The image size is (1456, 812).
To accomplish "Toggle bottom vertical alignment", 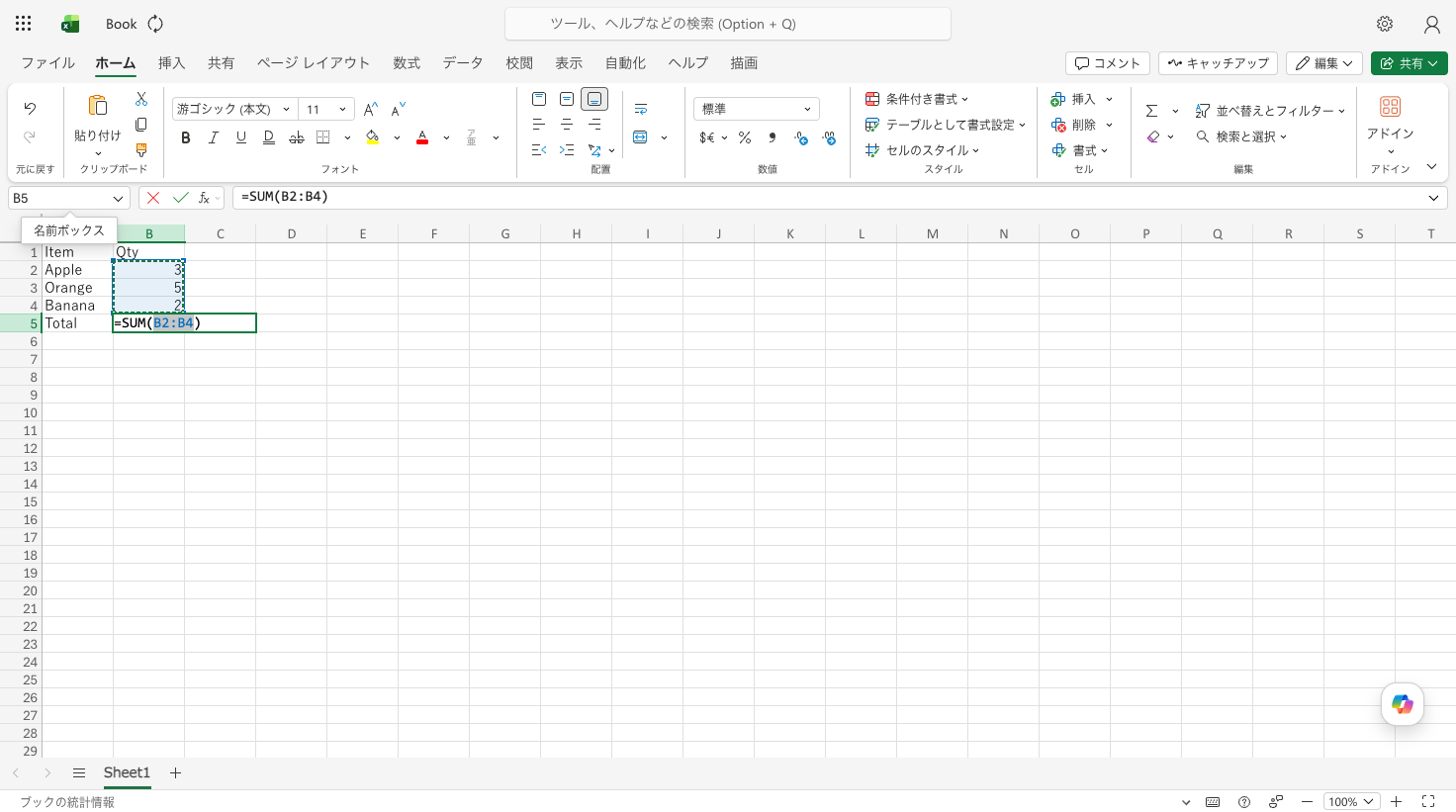I will (594, 99).
